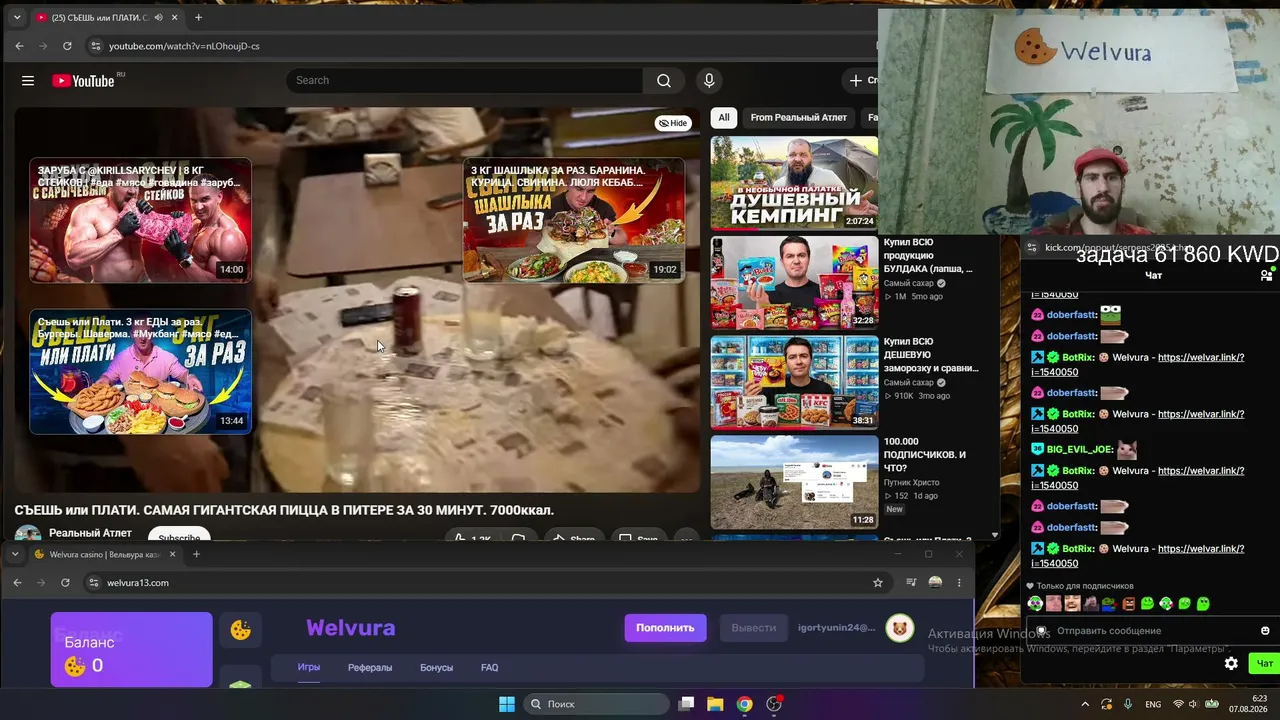Open the Баланс balance card
1280x720 pixels.
coord(132,650)
